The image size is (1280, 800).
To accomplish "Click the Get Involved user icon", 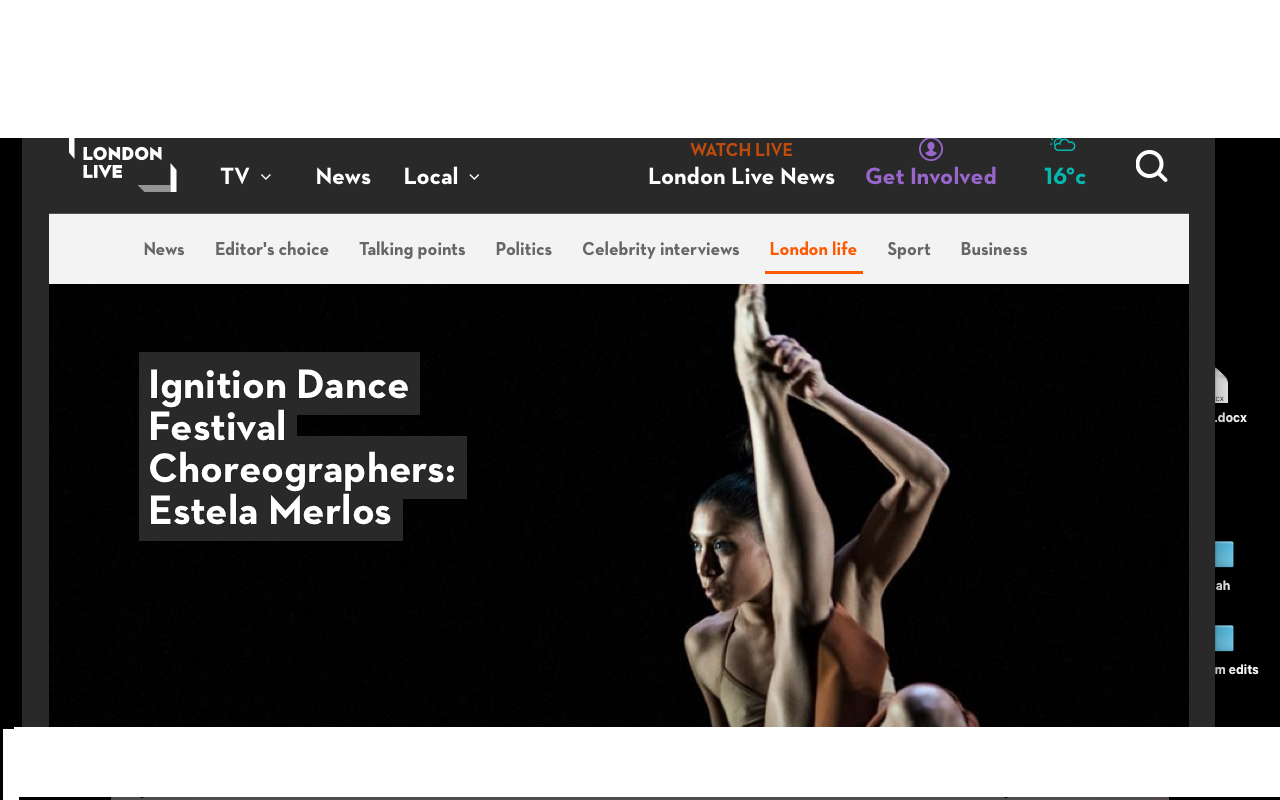I will (x=931, y=149).
